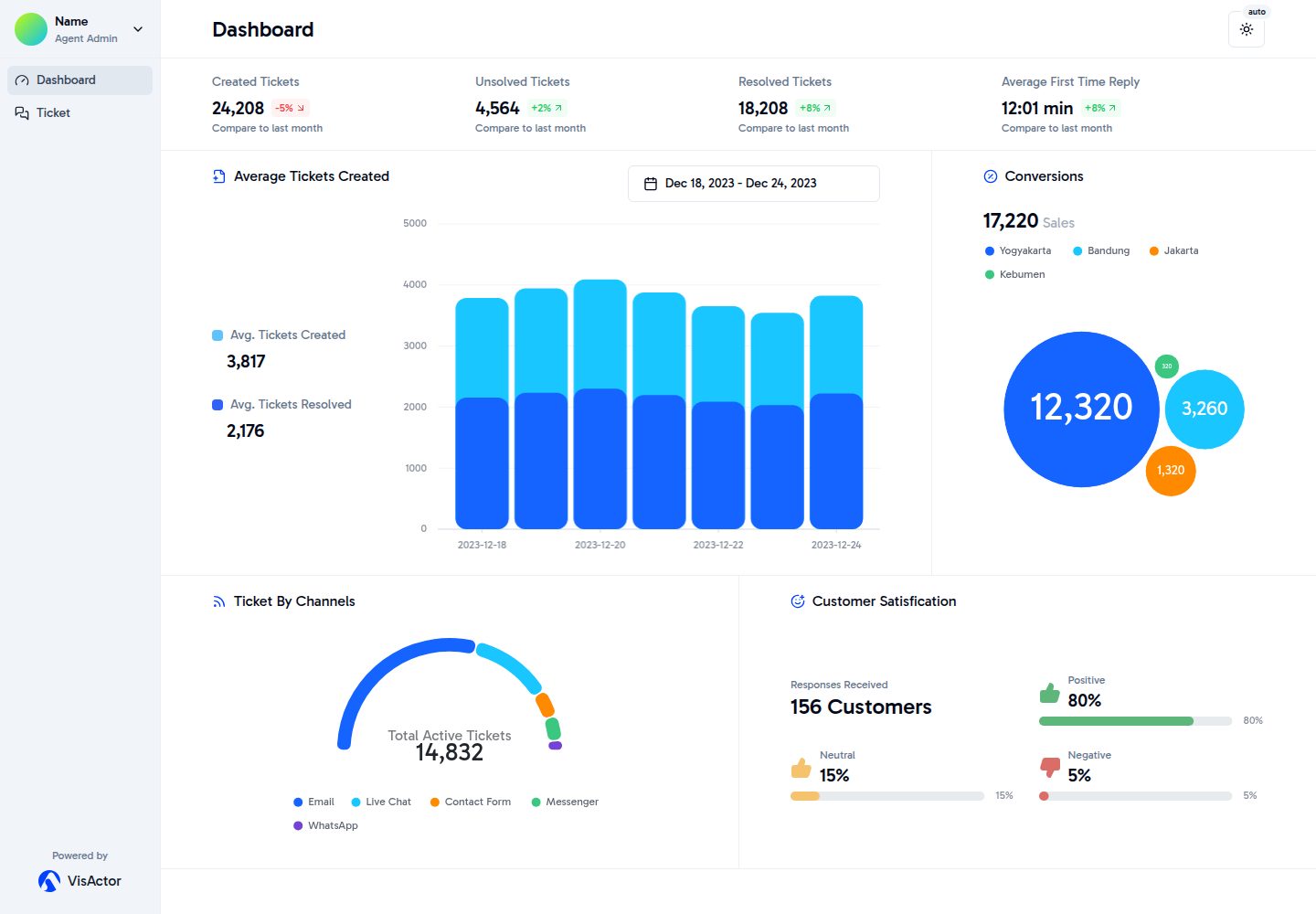Click the Customer Satisfaction smiley icon
Screen dimensions: 1316x914
pyautogui.click(x=797, y=601)
